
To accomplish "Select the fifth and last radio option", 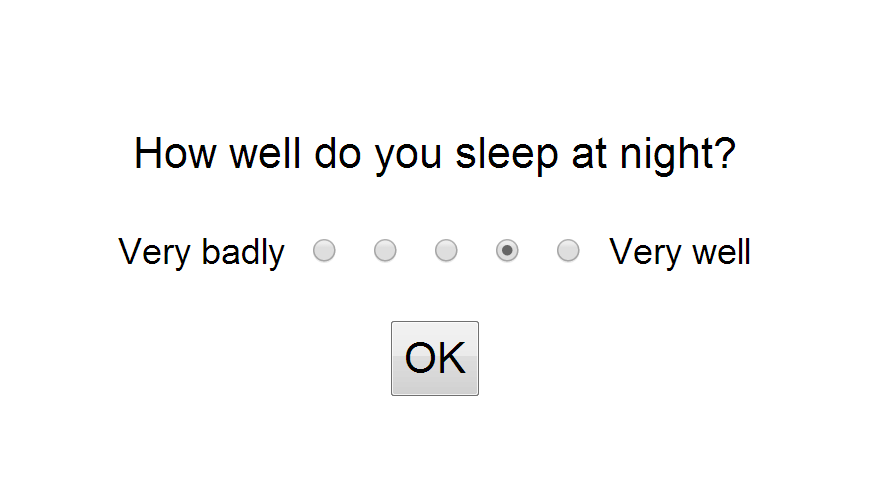I will (568, 251).
